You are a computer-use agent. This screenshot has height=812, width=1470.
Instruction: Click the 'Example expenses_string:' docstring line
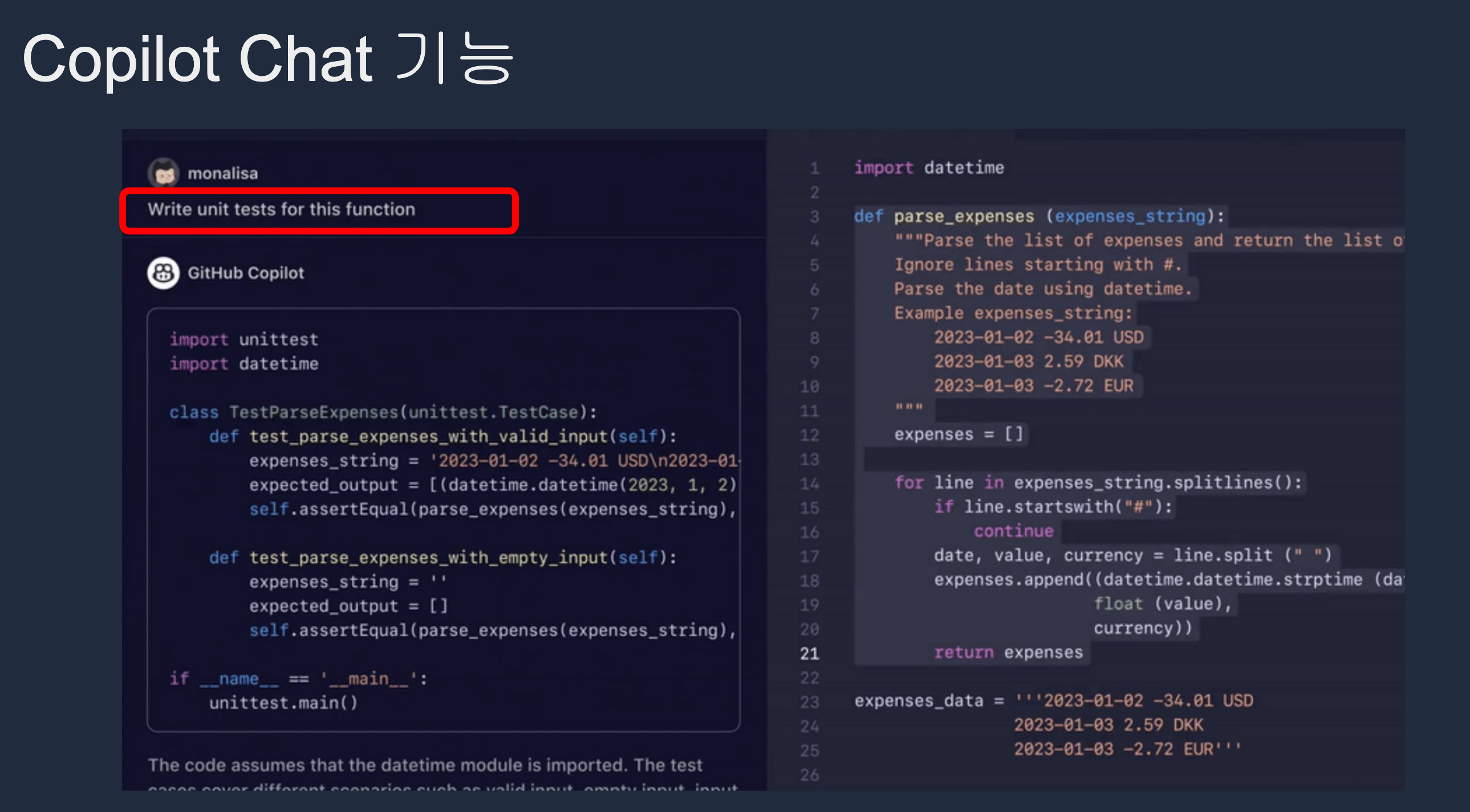[x=1013, y=313]
